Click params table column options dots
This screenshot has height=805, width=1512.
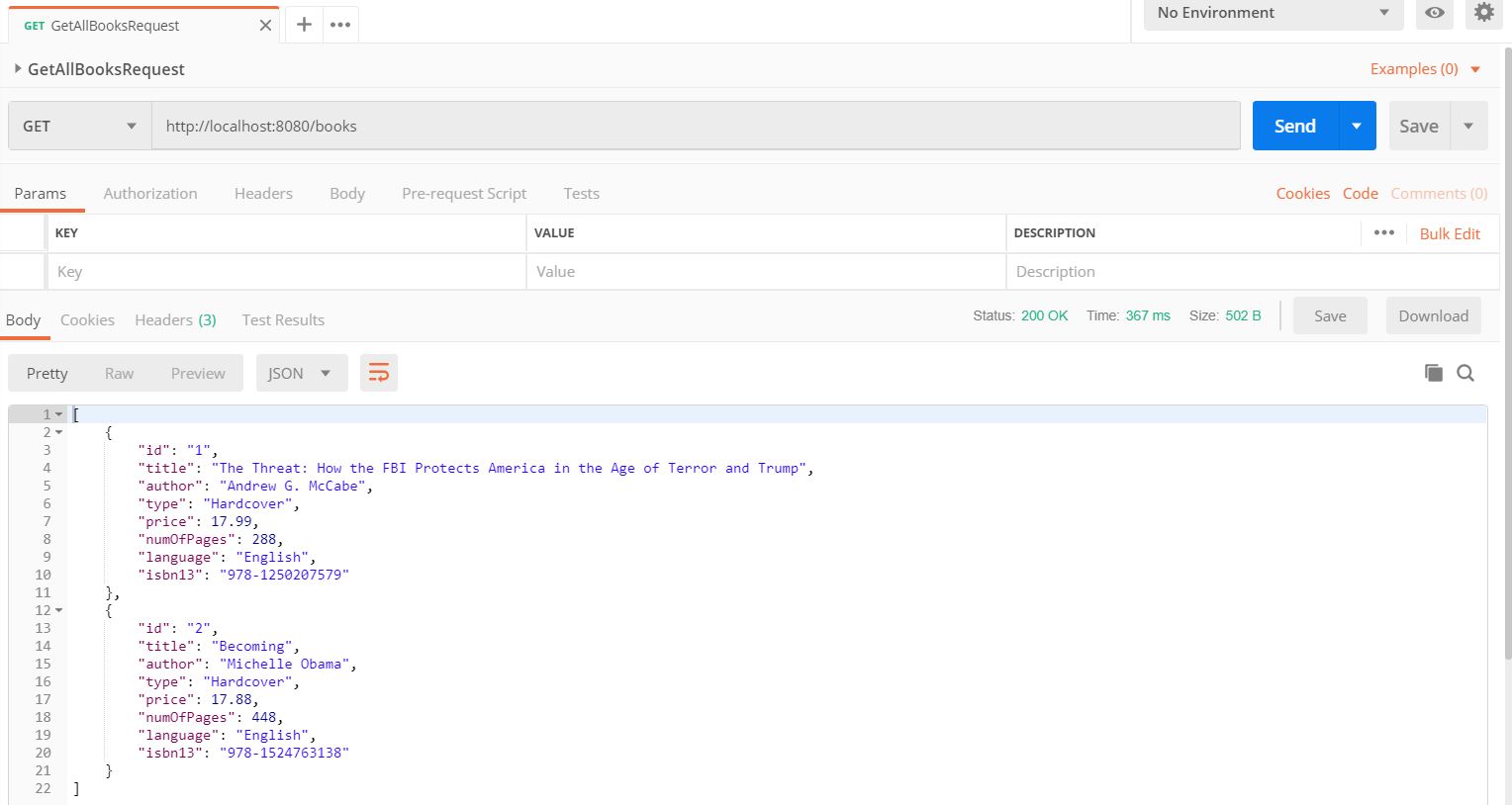pos(1383,233)
